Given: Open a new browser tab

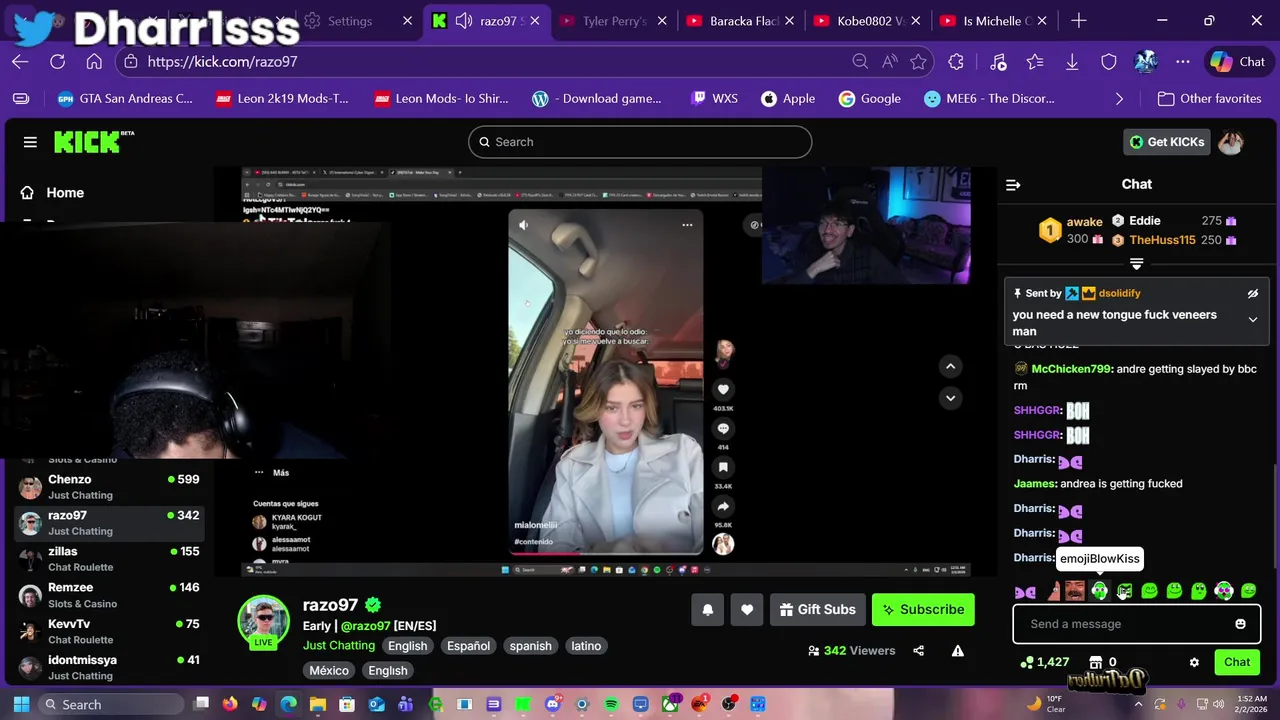Looking at the screenshot, I should click(1078, 21).
